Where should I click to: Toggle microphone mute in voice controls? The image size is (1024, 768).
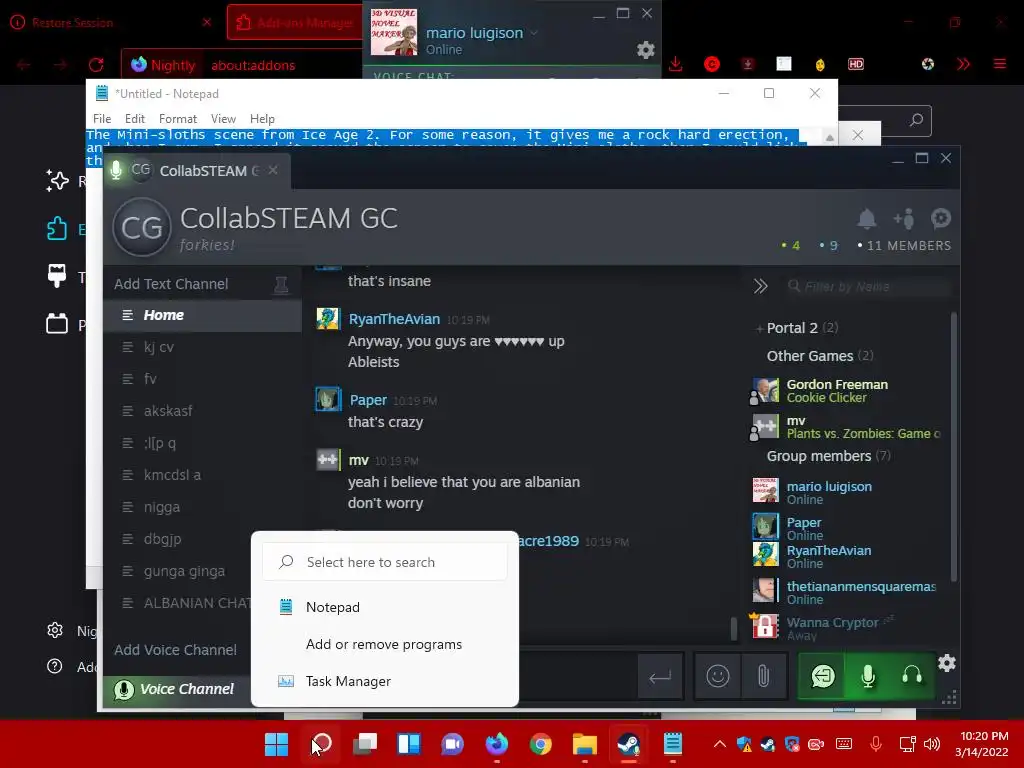point(867,676)
